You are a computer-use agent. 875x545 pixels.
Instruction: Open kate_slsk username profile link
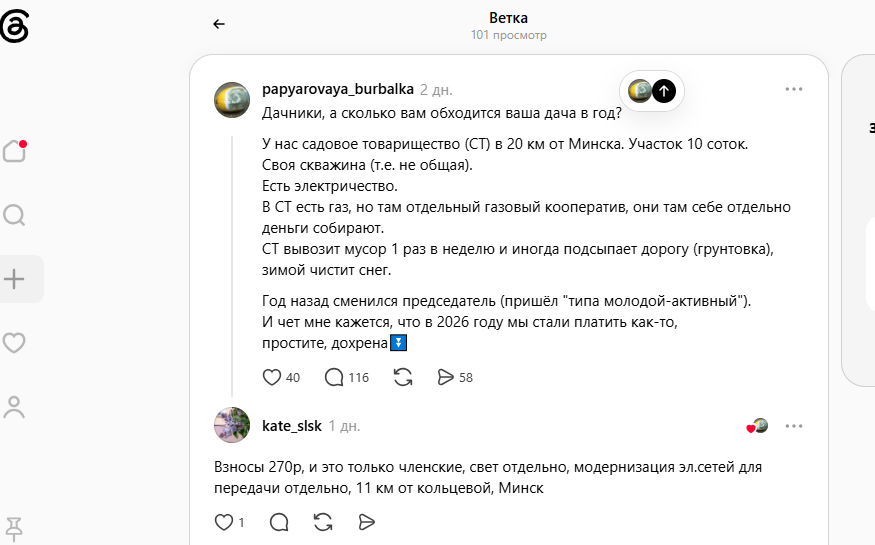pos(292,426)
